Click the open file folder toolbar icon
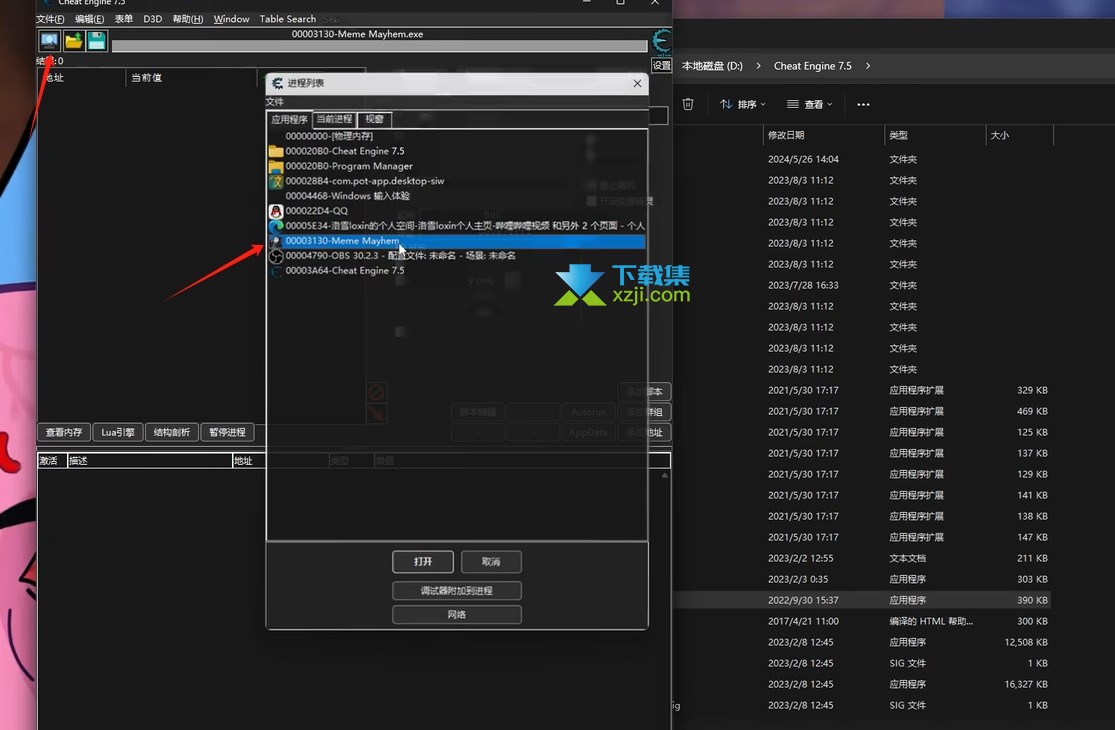The image size is (1115, 730). pos(73,41)
